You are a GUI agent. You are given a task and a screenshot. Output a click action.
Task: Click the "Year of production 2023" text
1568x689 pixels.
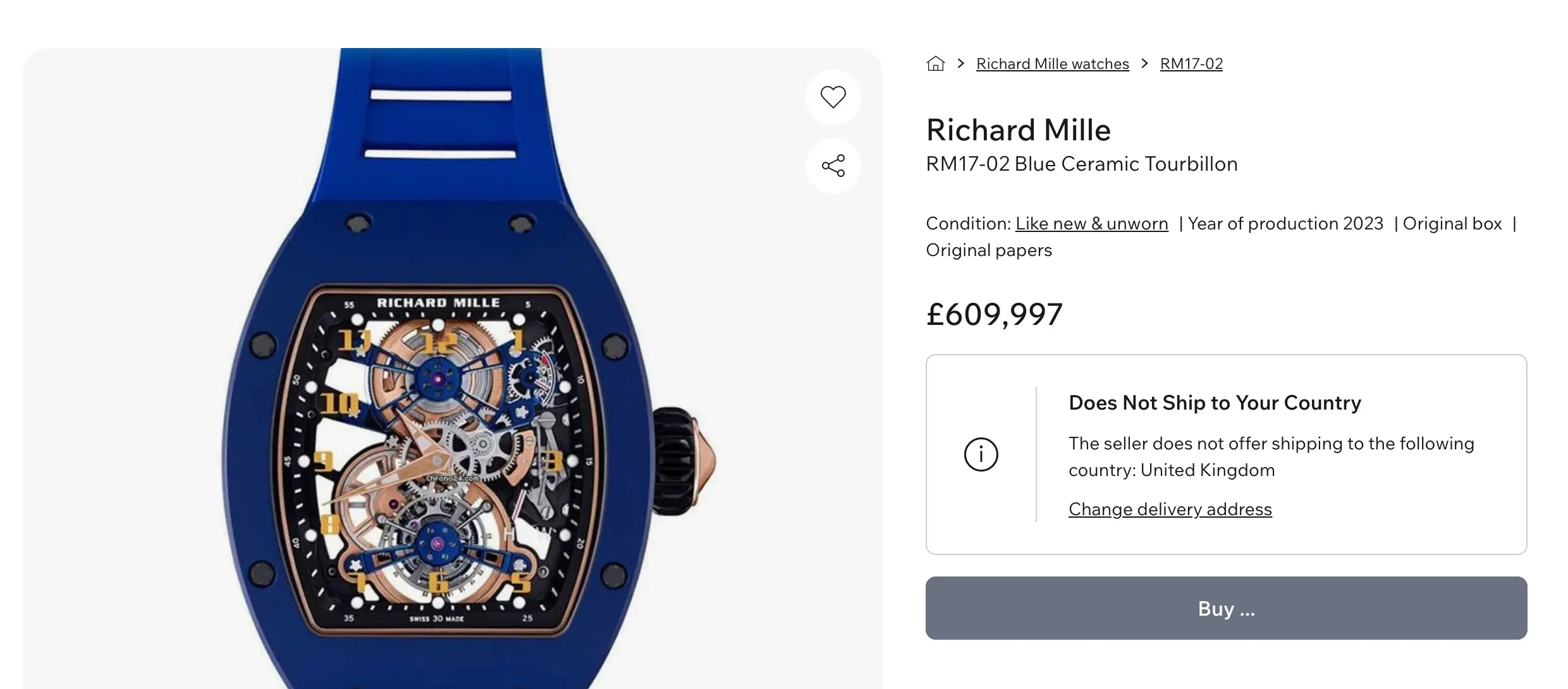pyautogui.click(x=1285, y=224)
